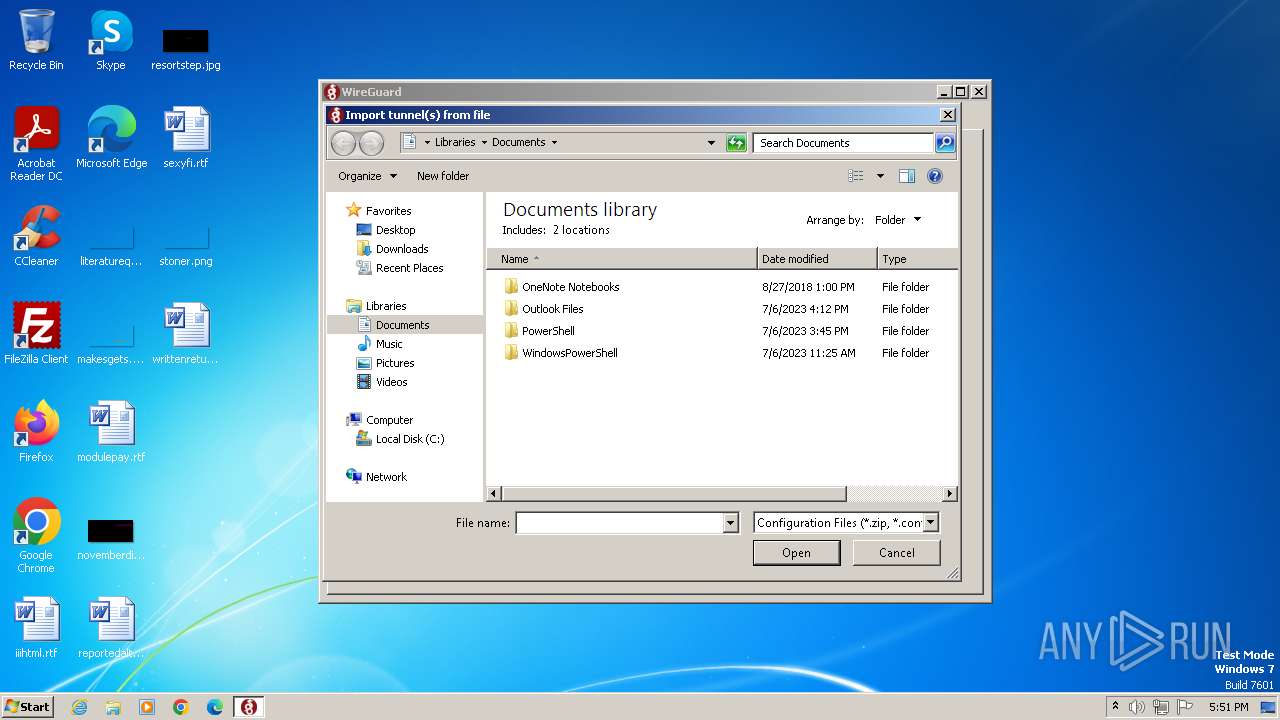This screenshot has height=720, width=1280.
Task: Select the sexyfi.rtf desktop file
Action: coord(186,138)
